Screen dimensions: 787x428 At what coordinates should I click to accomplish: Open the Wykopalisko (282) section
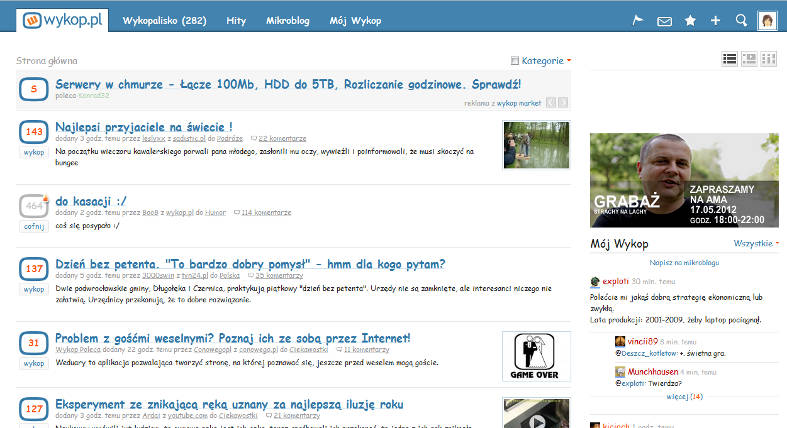click(x=164, y=21)
